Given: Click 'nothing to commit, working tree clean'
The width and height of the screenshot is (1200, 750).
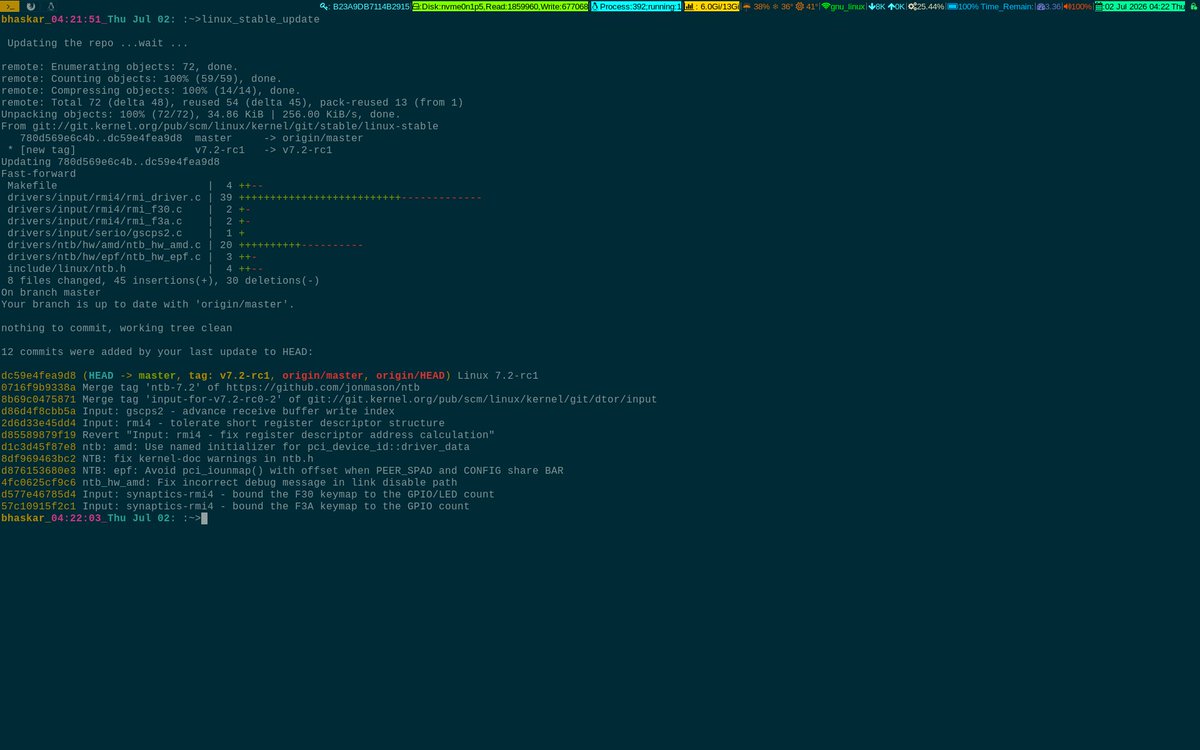Looking at the screenshot, I should click(116, 328).
